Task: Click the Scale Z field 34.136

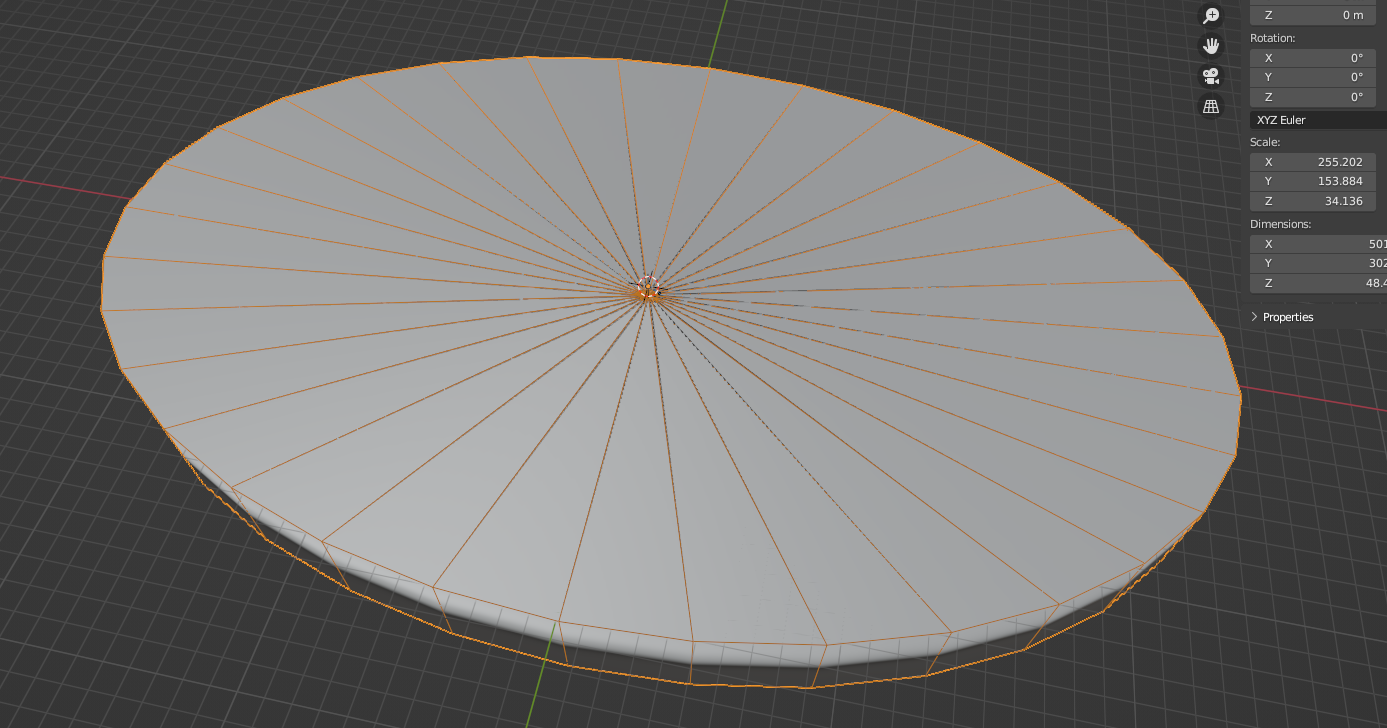Action: pyautogui.click(x=1313, y=201)
